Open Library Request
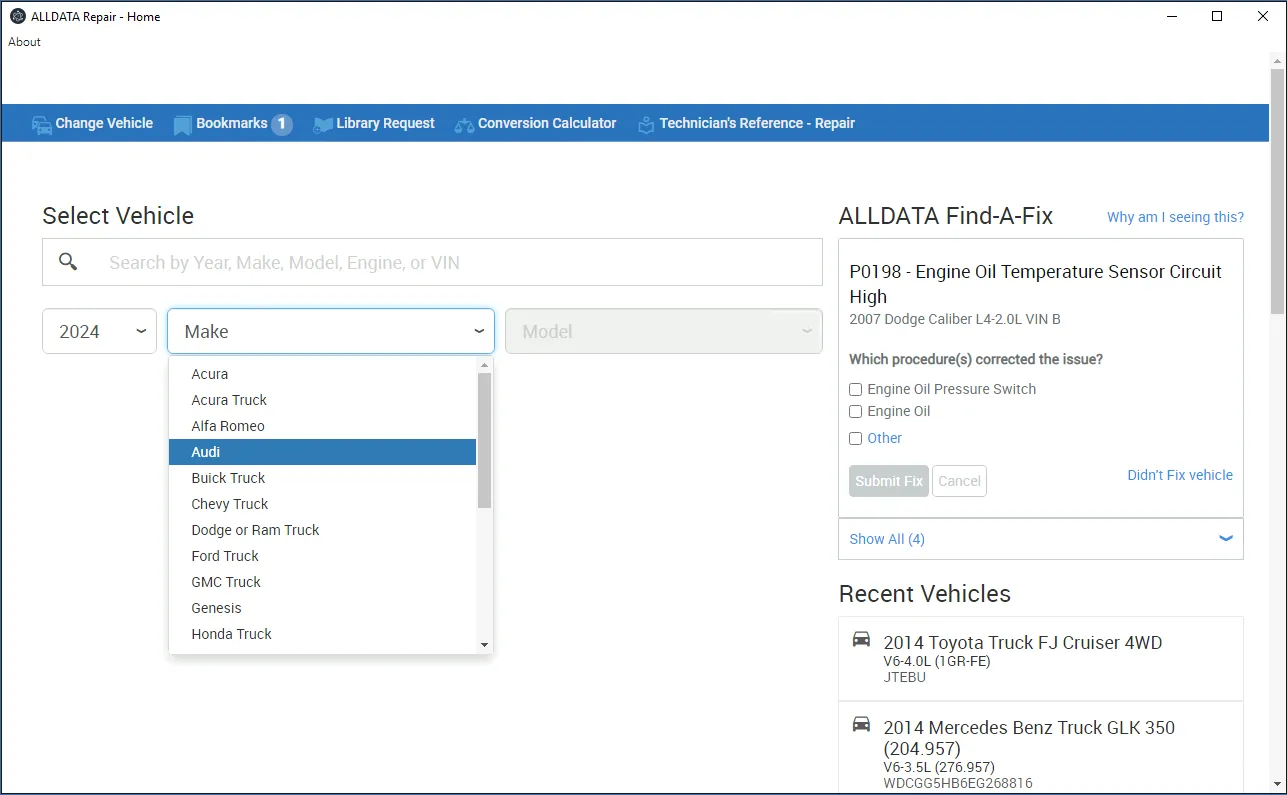The height and width of the screenshot is (795, 1287). [x=374, y=124]
